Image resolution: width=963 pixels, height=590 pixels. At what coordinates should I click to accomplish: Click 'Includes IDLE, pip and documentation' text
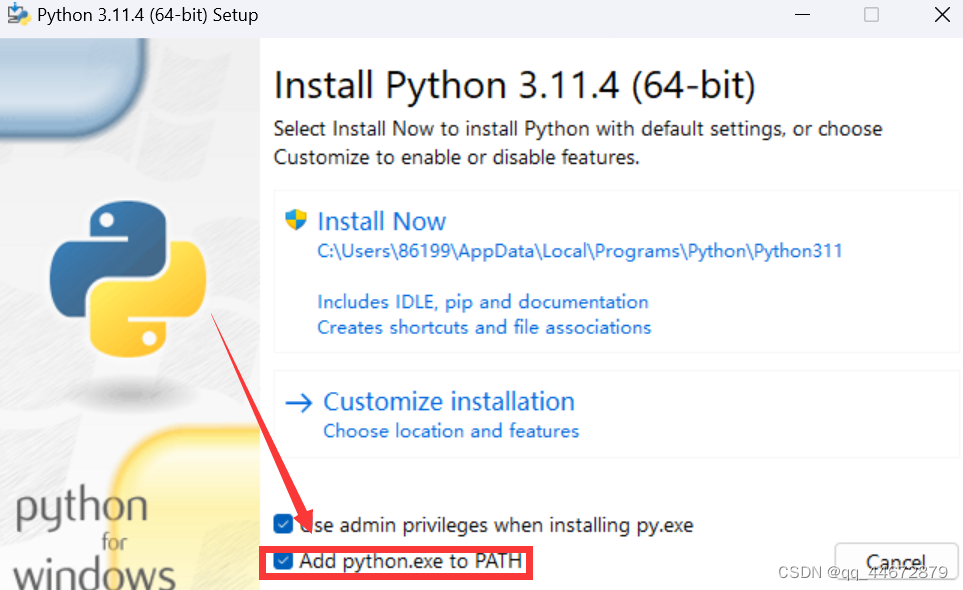(483, 302)
